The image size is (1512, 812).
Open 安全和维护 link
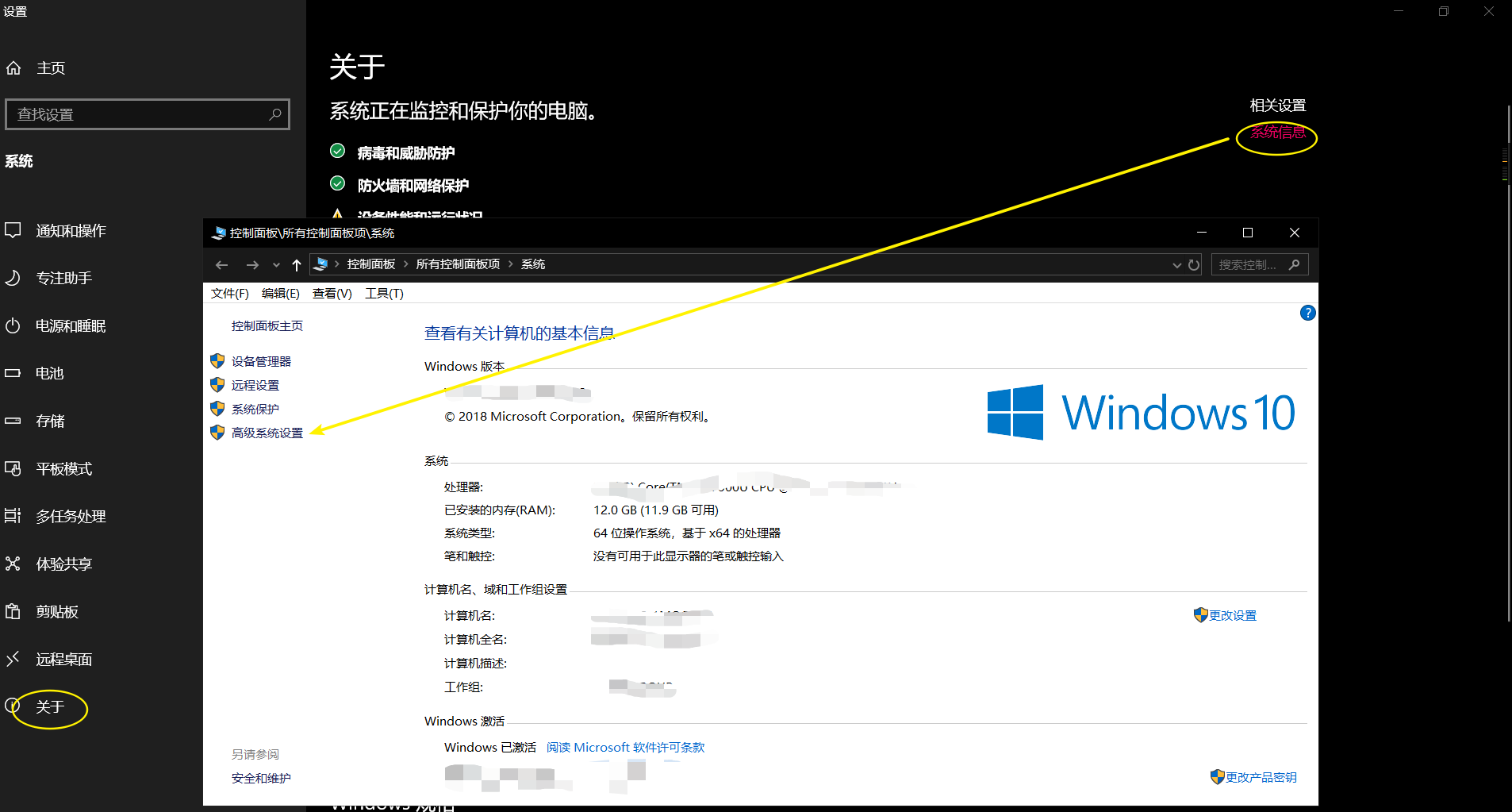261,778
